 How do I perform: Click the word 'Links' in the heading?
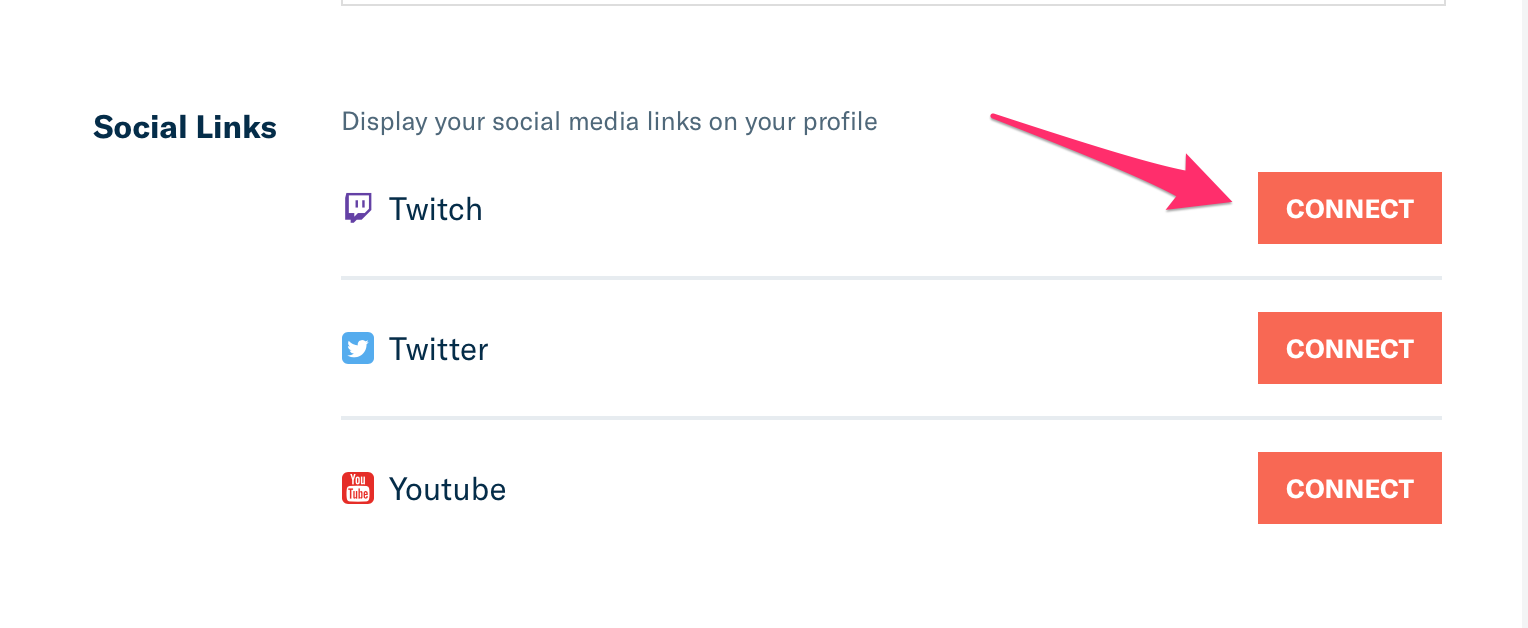[237, 127]
